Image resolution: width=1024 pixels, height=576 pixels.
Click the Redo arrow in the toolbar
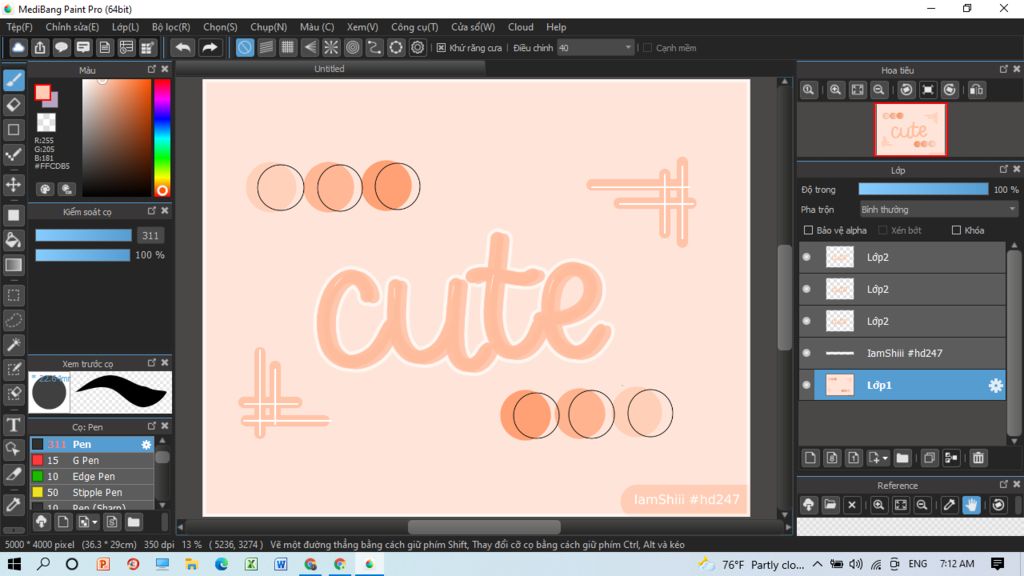210,48
